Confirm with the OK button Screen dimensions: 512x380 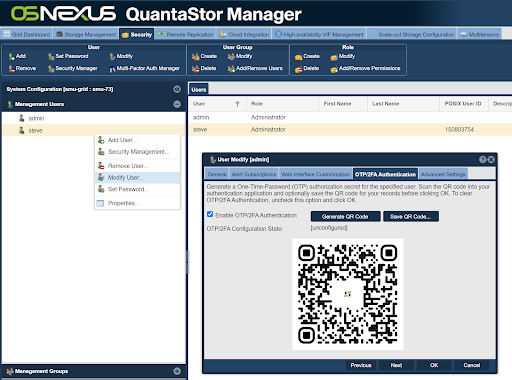[x=434, y=365]
